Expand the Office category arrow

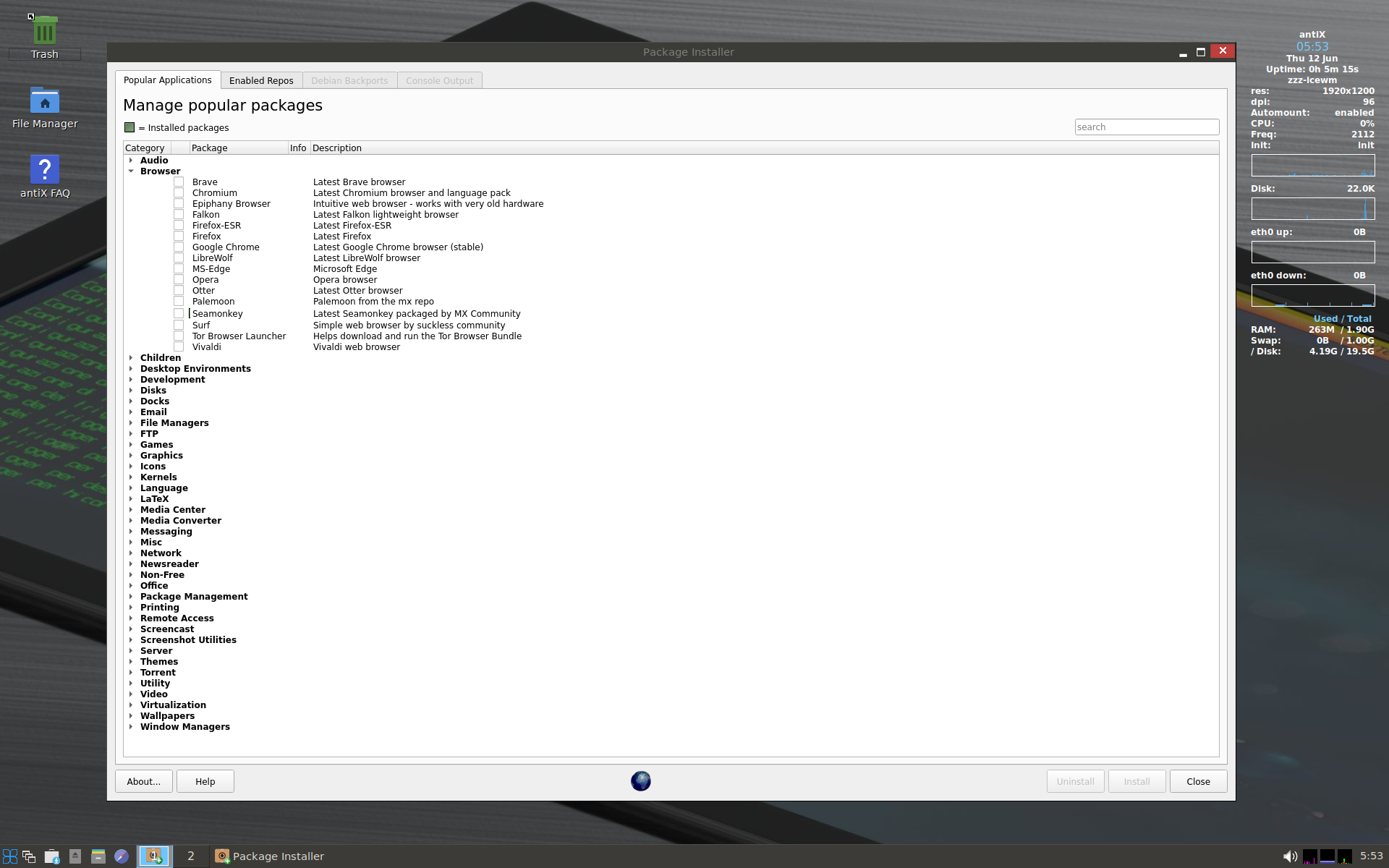coord(131,586)
